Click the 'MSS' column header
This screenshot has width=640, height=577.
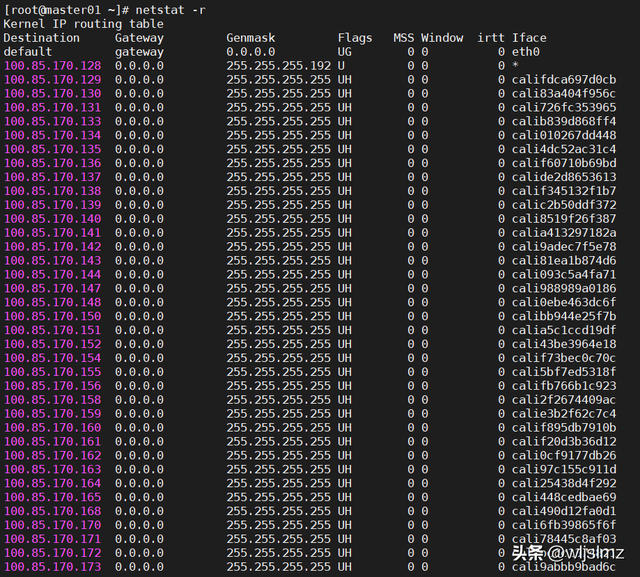click(404, 38)
